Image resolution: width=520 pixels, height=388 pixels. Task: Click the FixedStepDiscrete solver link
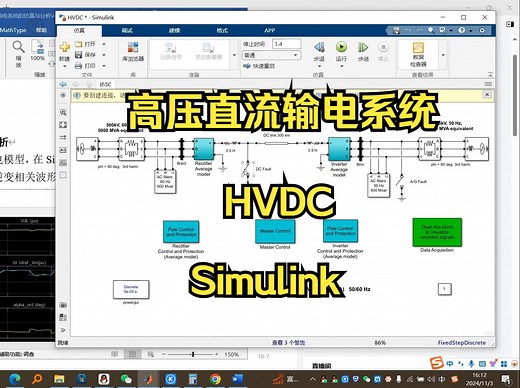click(462, 342)
